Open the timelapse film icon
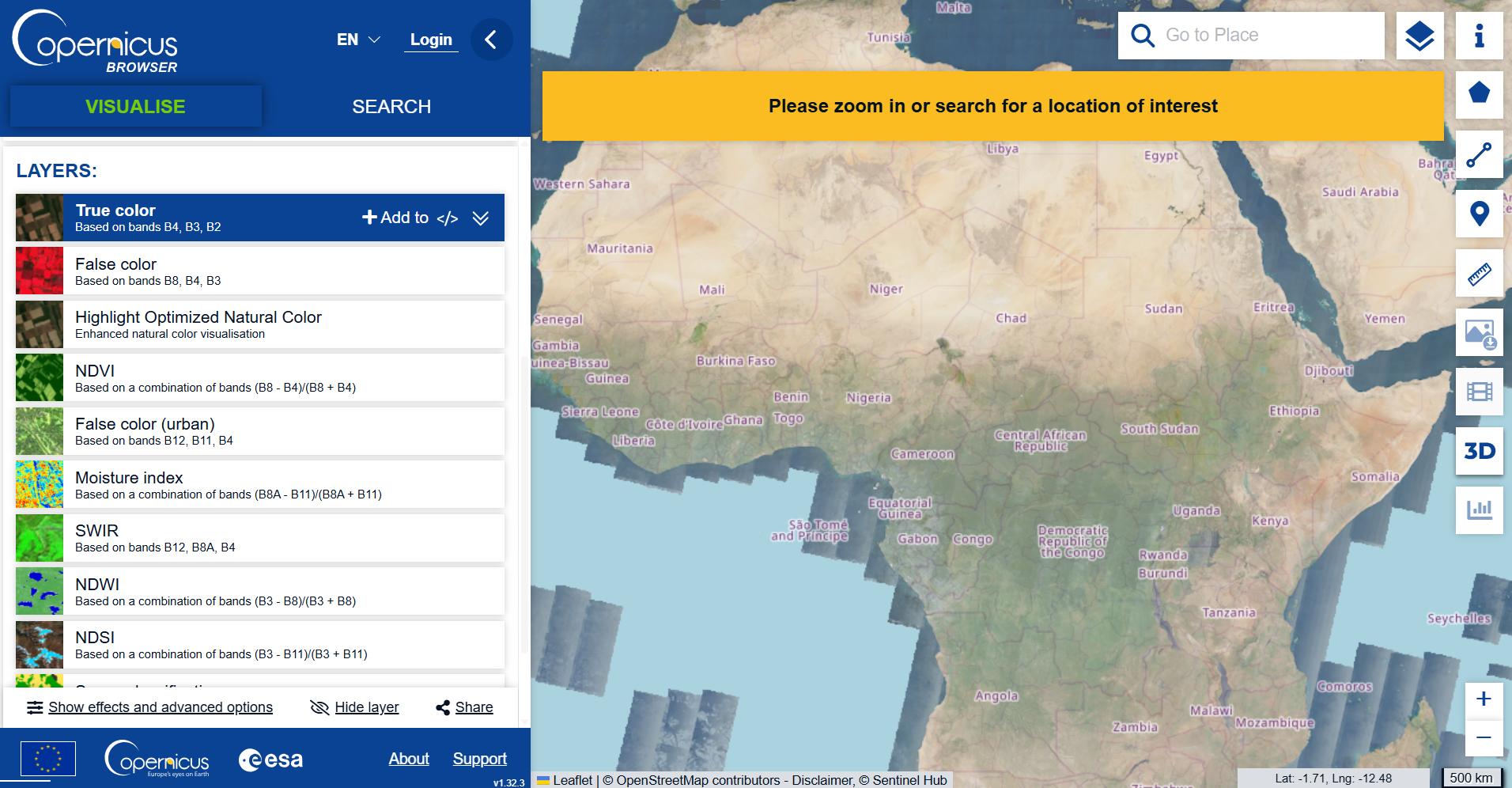 1479,392
